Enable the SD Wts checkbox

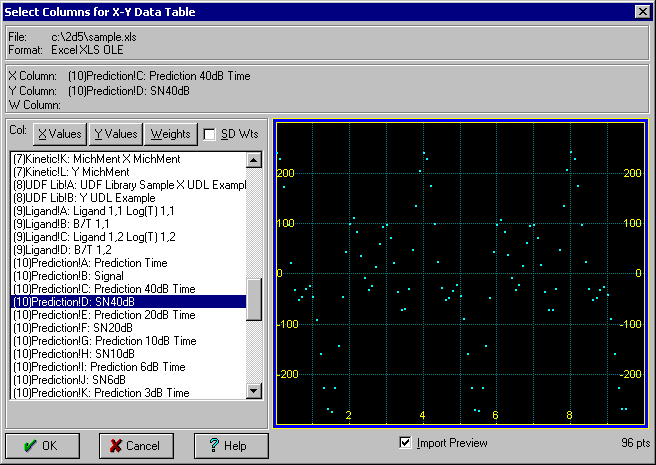211,134
